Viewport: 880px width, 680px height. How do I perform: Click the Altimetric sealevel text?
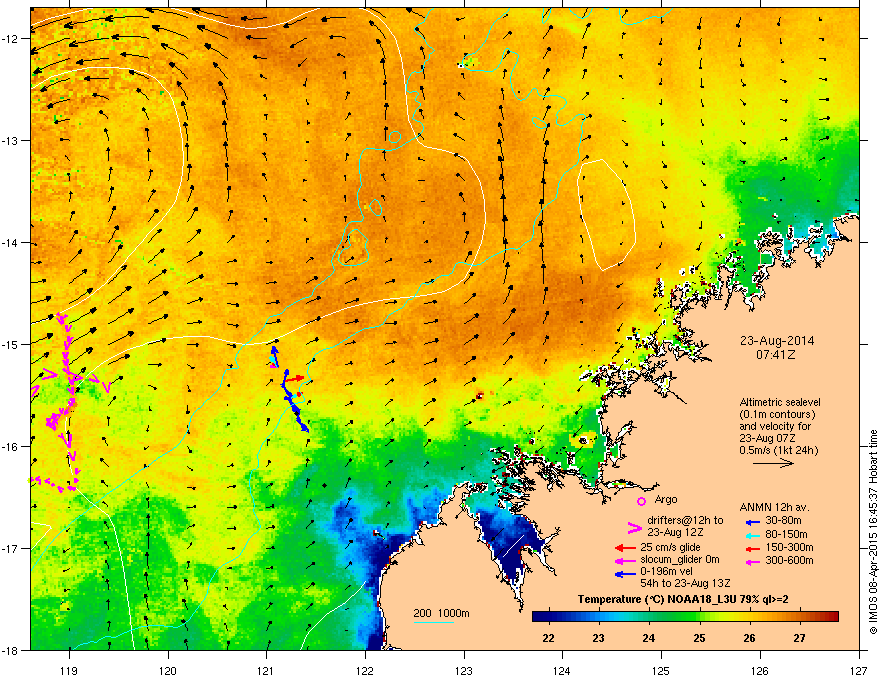(x=780, y=402)
